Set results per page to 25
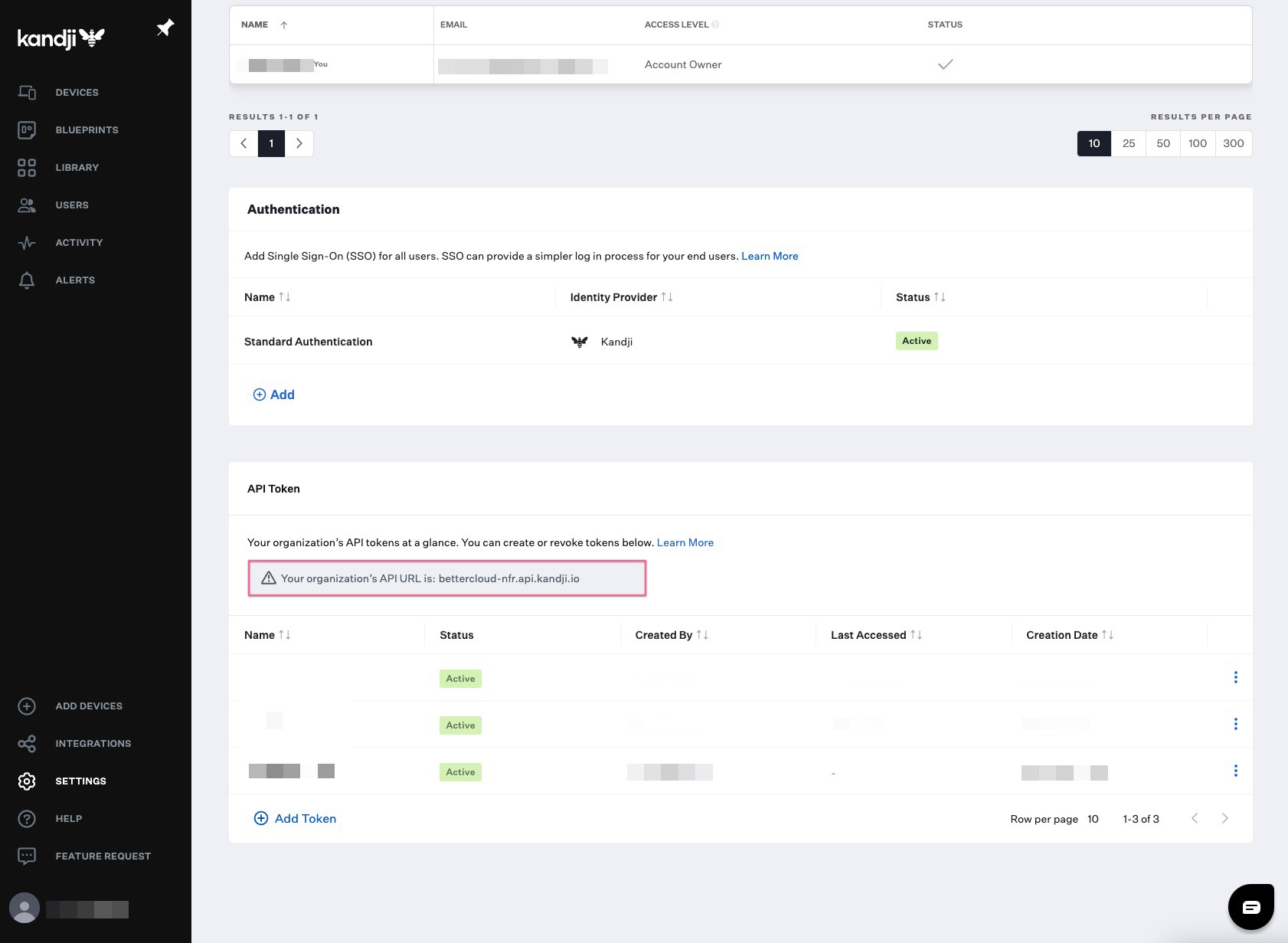 (x=1128, y=143)
